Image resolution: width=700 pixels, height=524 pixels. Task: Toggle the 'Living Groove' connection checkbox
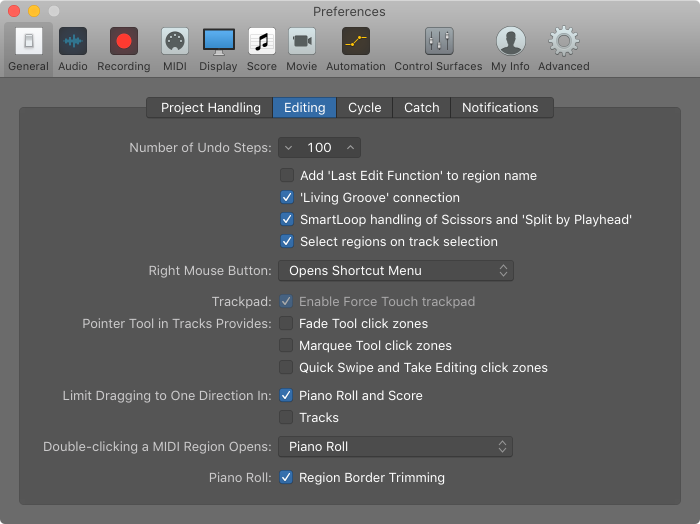(x=287, y=197)
